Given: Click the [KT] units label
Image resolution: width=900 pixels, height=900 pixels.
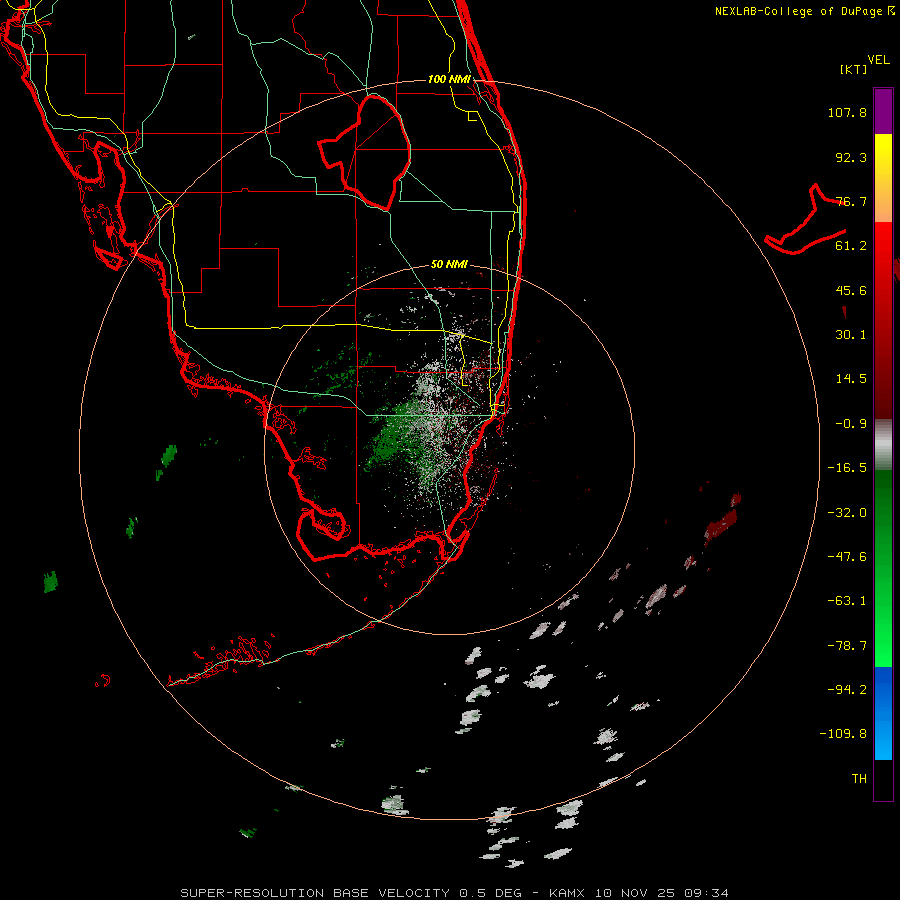Looking at the screenshot, I should tap(853, 69).
